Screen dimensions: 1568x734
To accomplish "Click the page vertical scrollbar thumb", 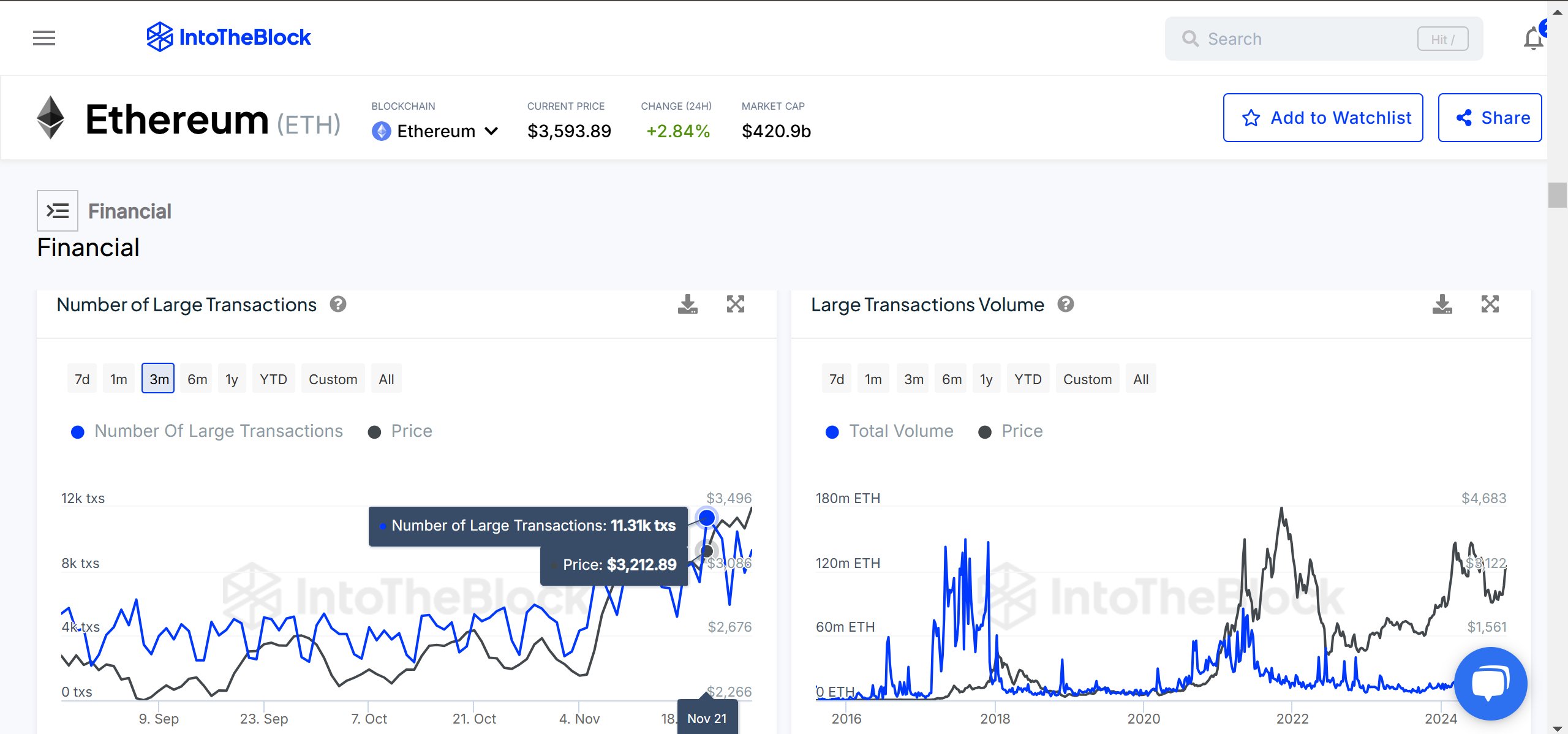I will tap(1556, 195).
